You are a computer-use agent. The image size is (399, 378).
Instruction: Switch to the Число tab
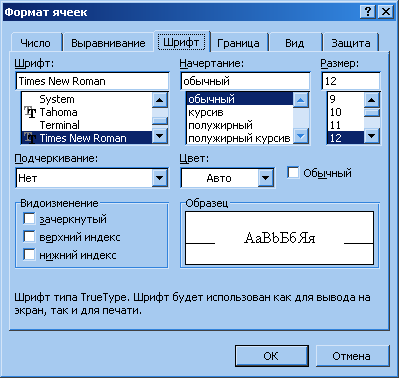(36, 43)
